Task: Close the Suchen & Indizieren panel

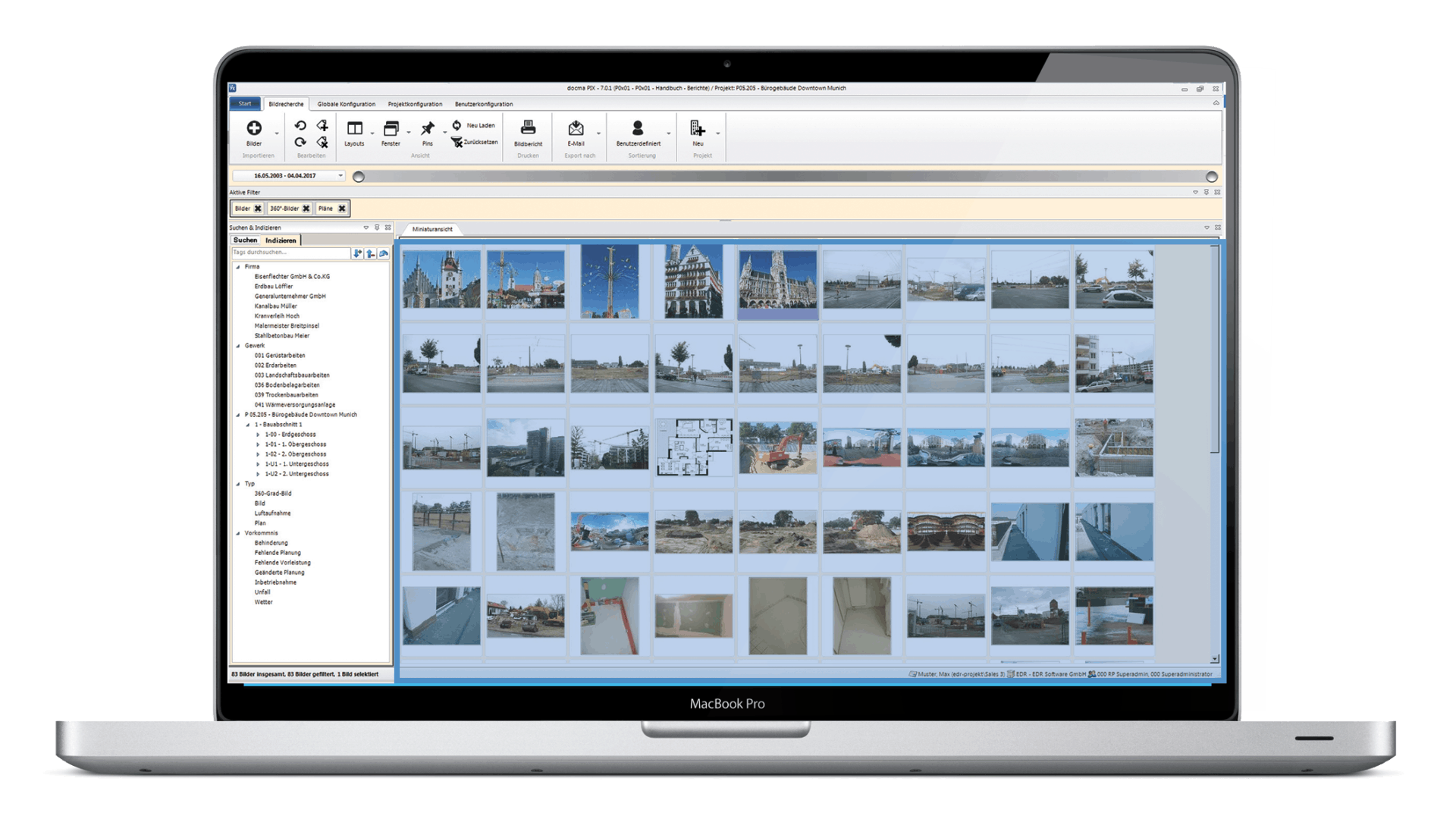Action: click(388, 228)
